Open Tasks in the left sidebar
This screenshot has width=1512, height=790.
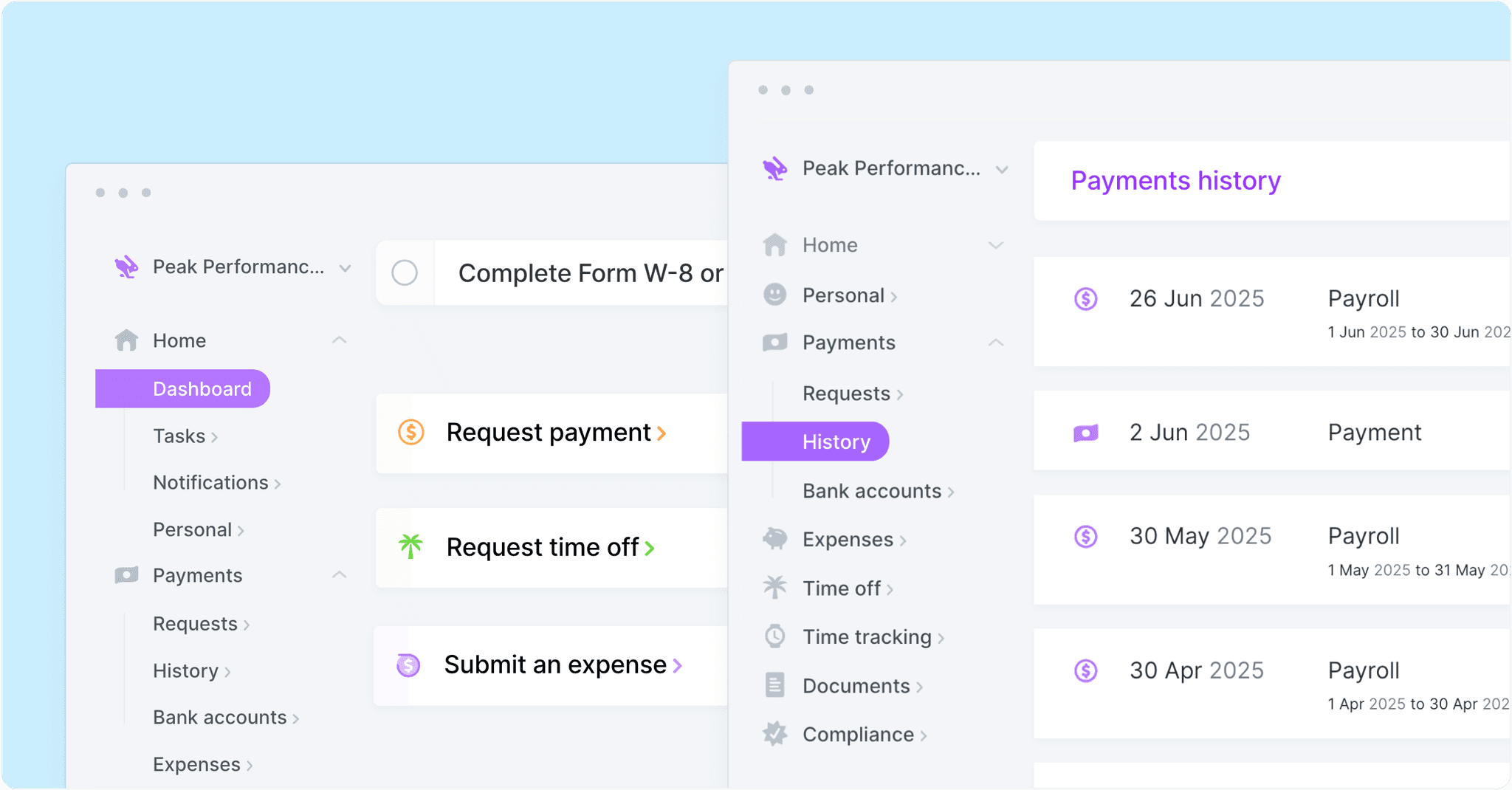(179, 436)
